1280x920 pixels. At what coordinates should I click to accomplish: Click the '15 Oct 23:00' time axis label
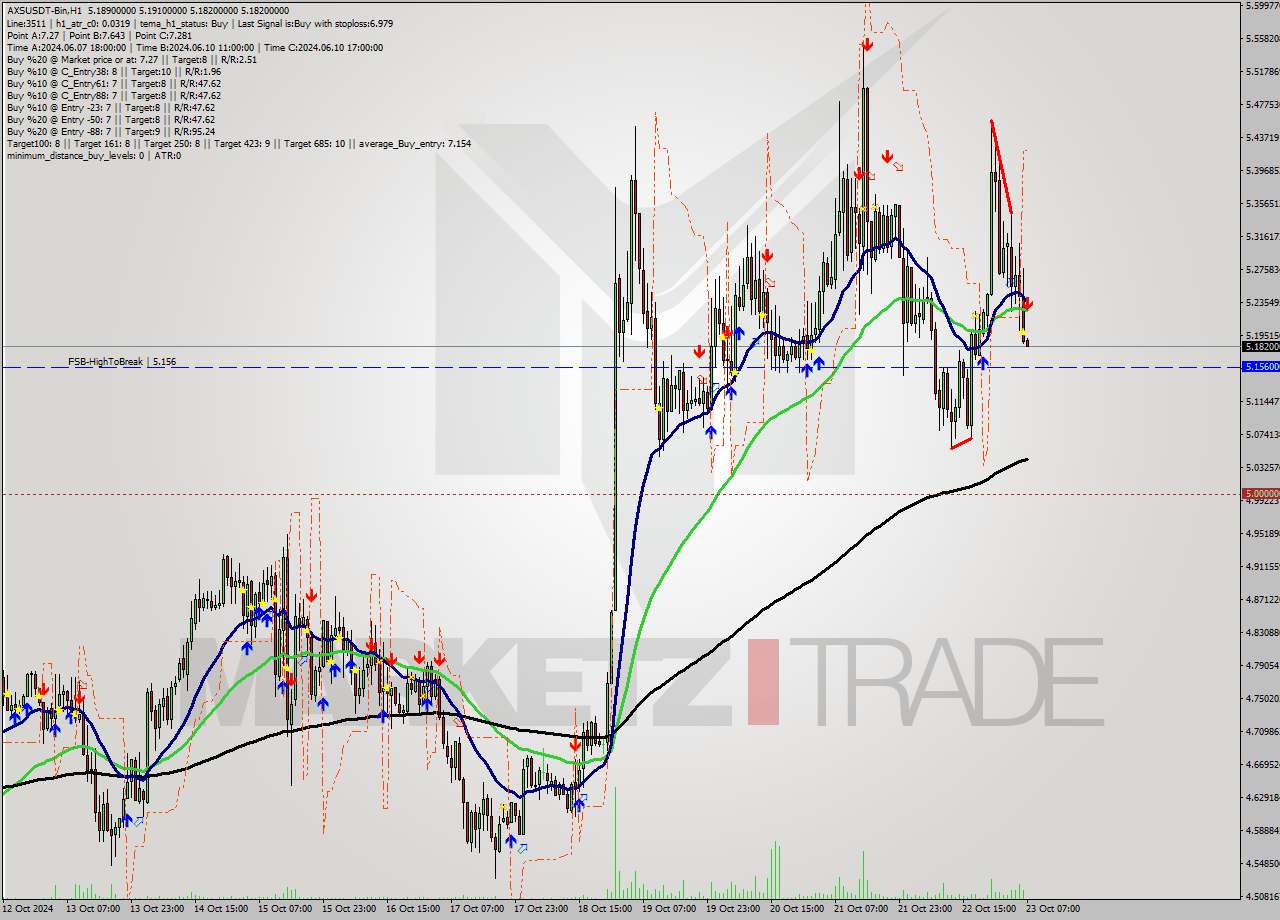(x=348, y=909)
